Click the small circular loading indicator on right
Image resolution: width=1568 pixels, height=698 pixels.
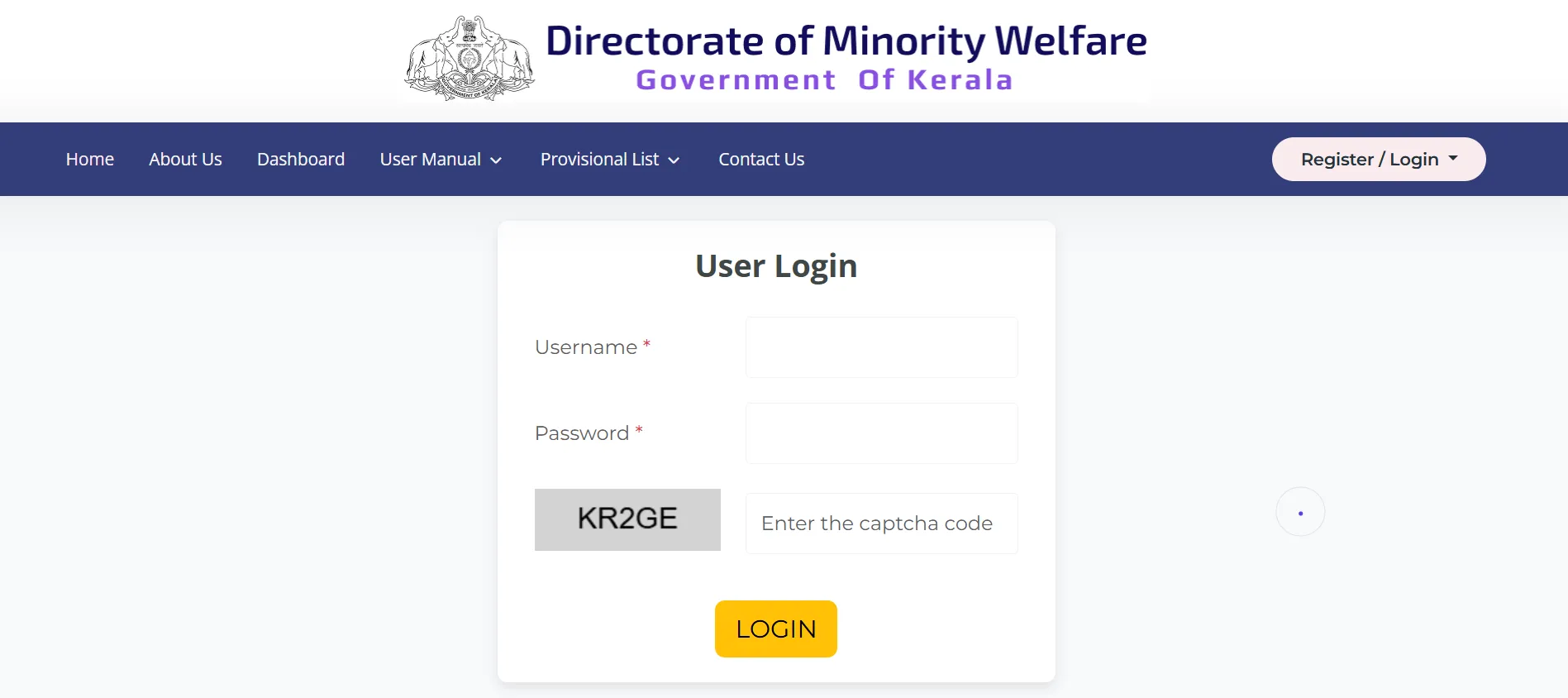tap(1300, 511)
